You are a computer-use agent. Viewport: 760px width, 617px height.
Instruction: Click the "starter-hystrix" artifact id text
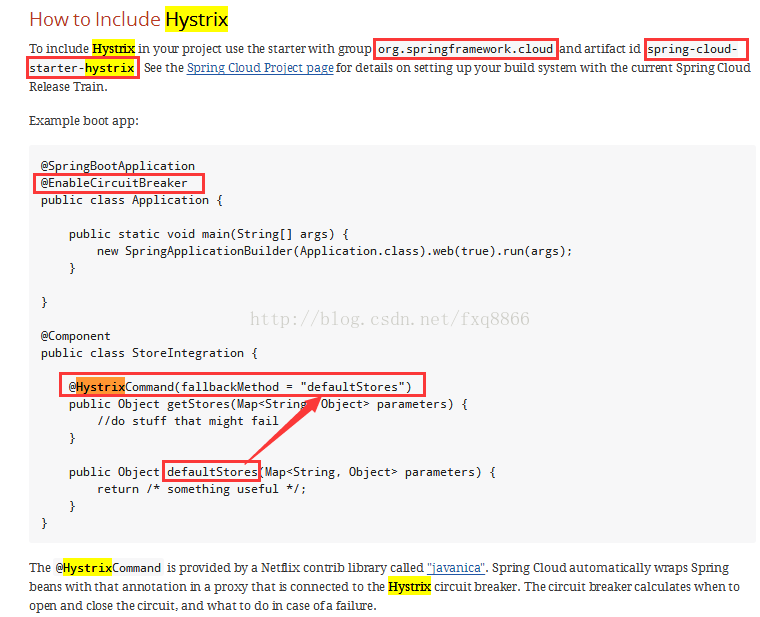[81, 68]
